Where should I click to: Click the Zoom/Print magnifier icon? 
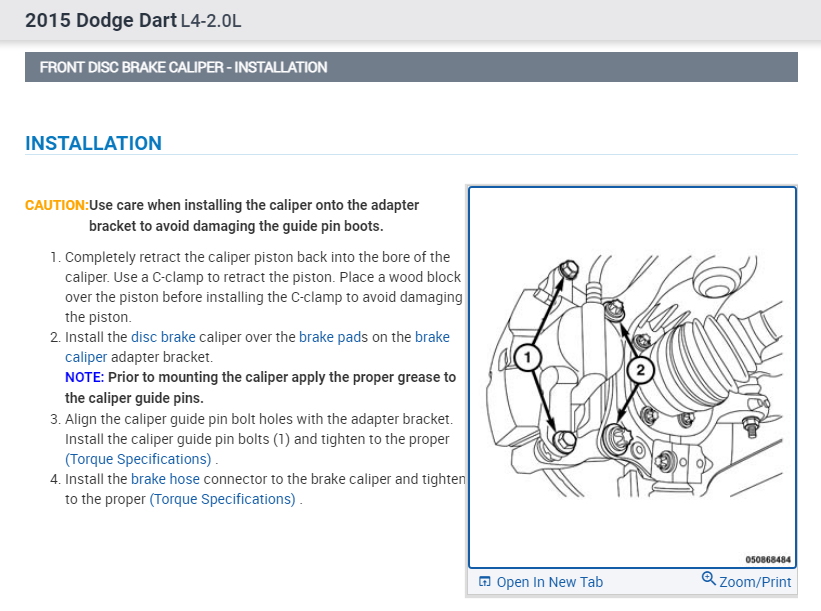[708, 578]
